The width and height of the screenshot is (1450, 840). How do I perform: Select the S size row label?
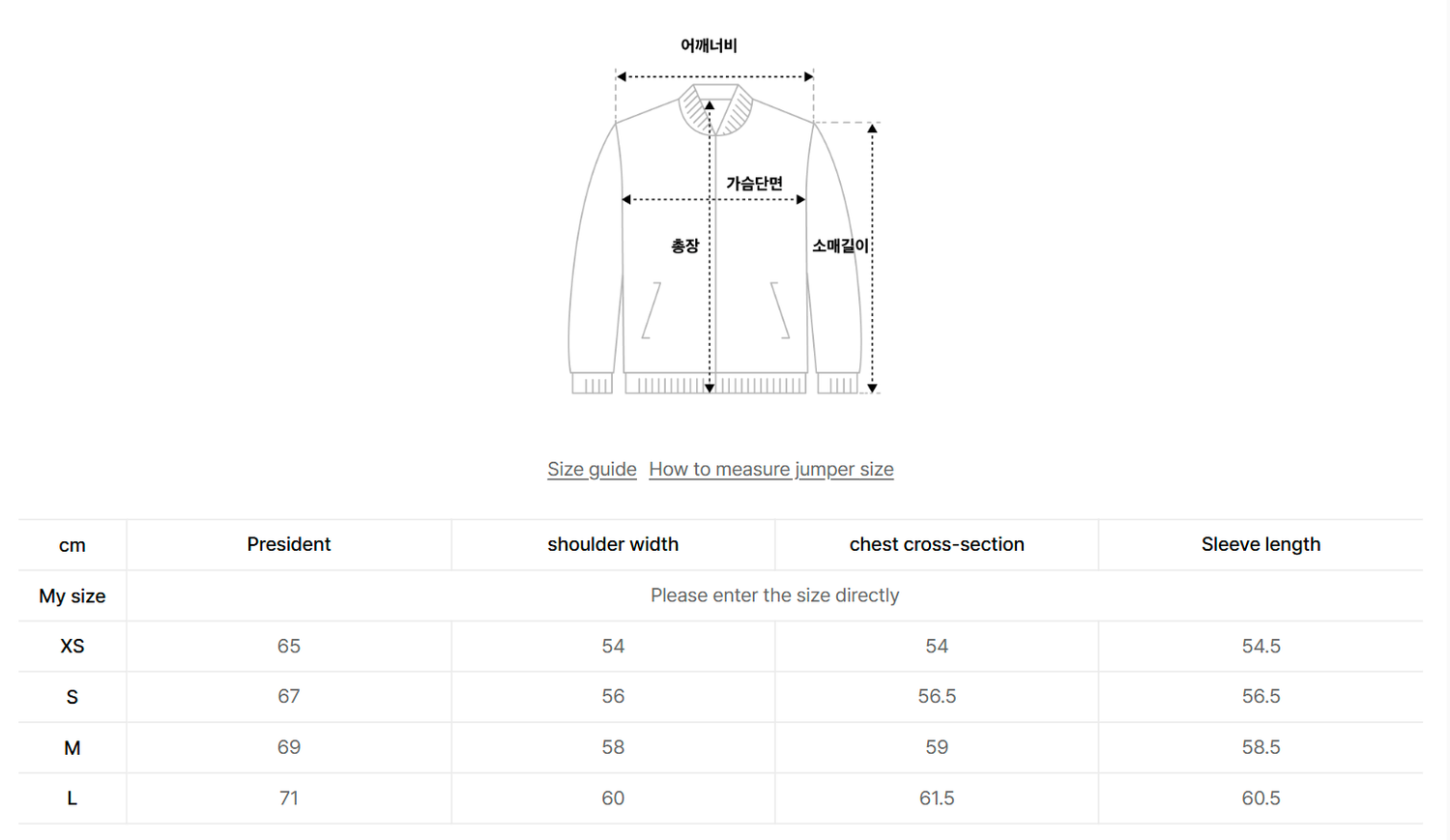click(72, 697)
